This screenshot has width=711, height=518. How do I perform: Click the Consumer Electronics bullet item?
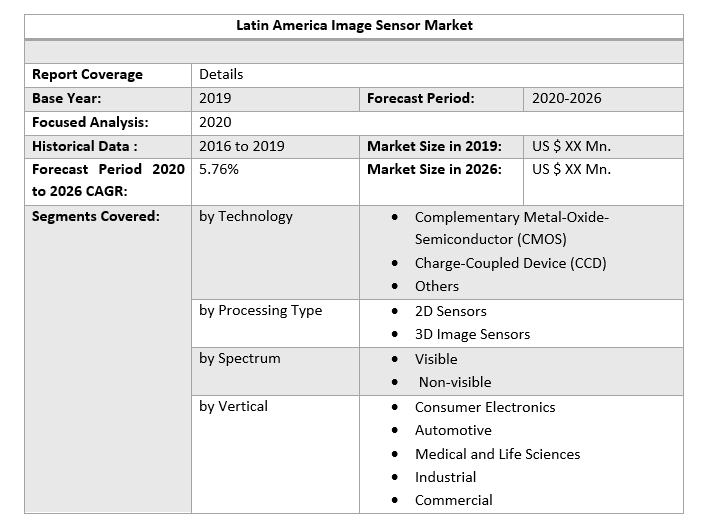point(485,407)
